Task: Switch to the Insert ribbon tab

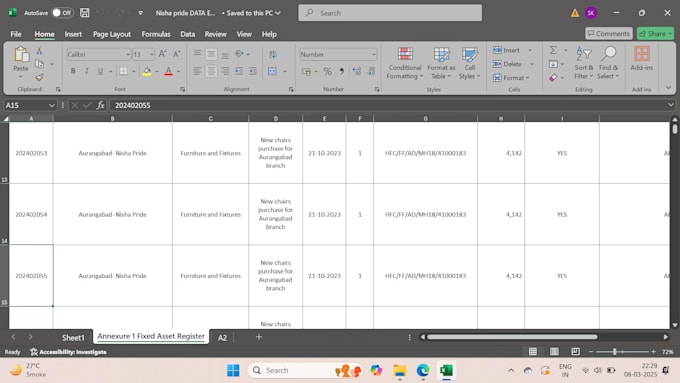Action: click(x=73, y=34)
